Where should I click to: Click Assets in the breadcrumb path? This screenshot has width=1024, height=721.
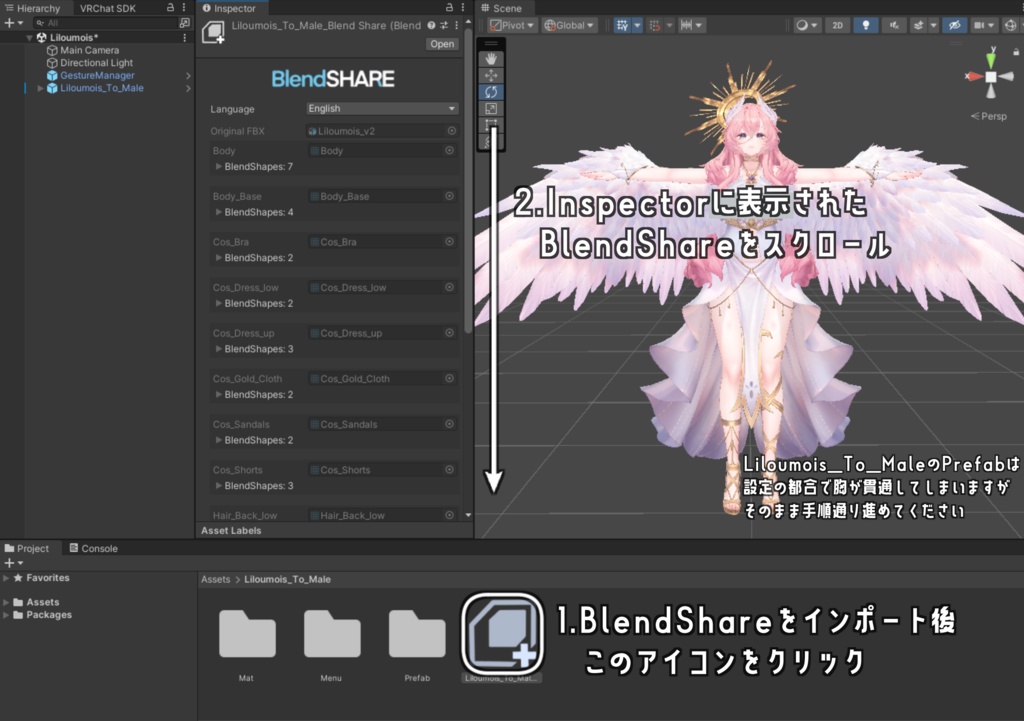(216, 579)
